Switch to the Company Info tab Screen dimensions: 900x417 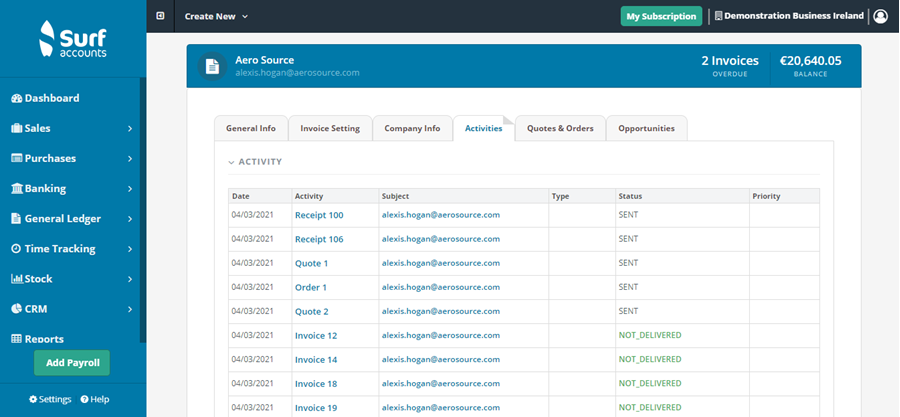click(412, 128)
